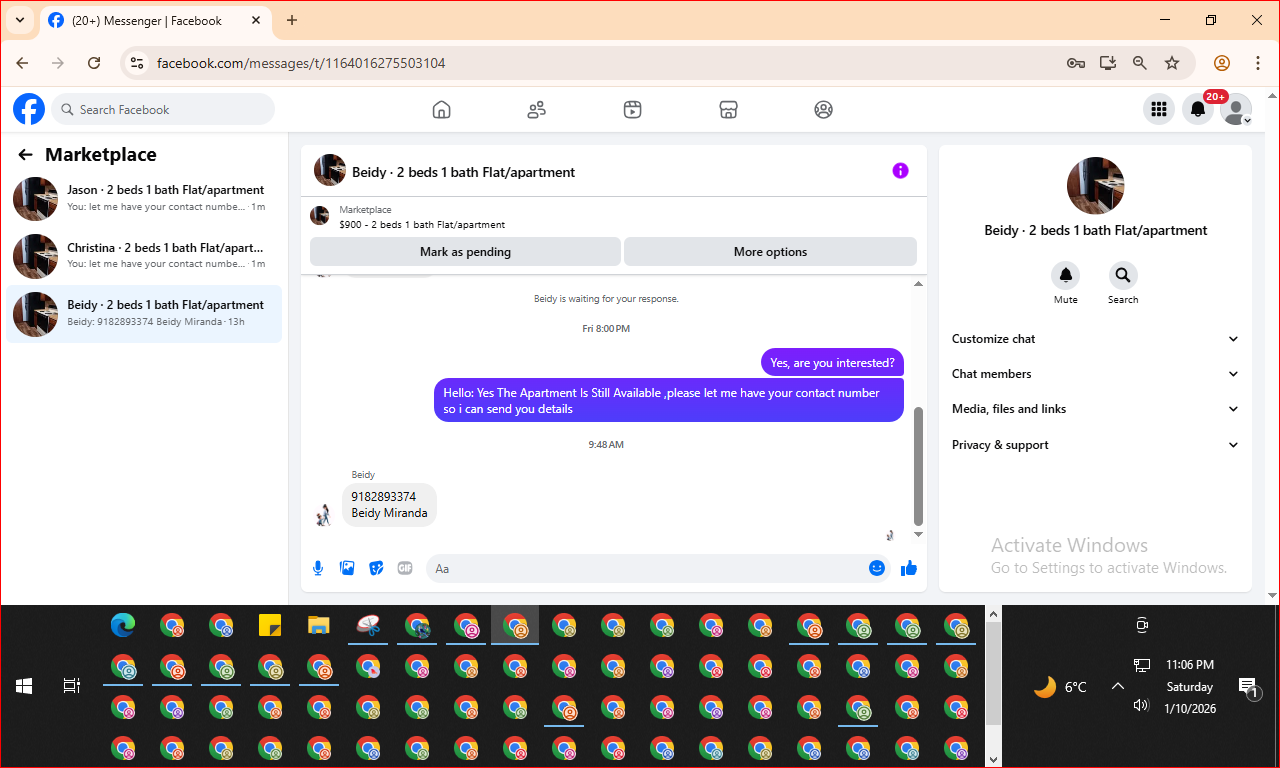Click the chat header title Beidy 2 beds
This screenshot has width=1280, height=768.
(463, 172)
